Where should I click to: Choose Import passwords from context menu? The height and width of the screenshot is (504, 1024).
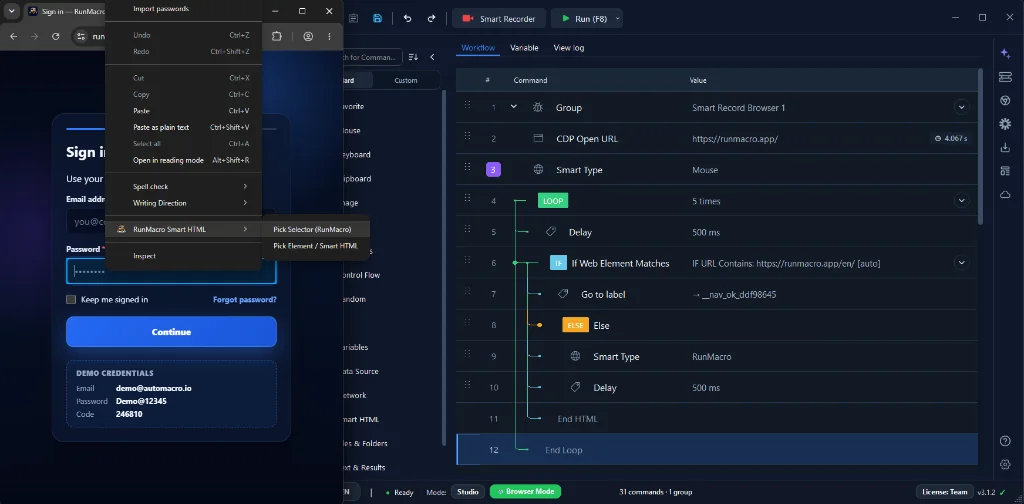click(x=184, y=8)
